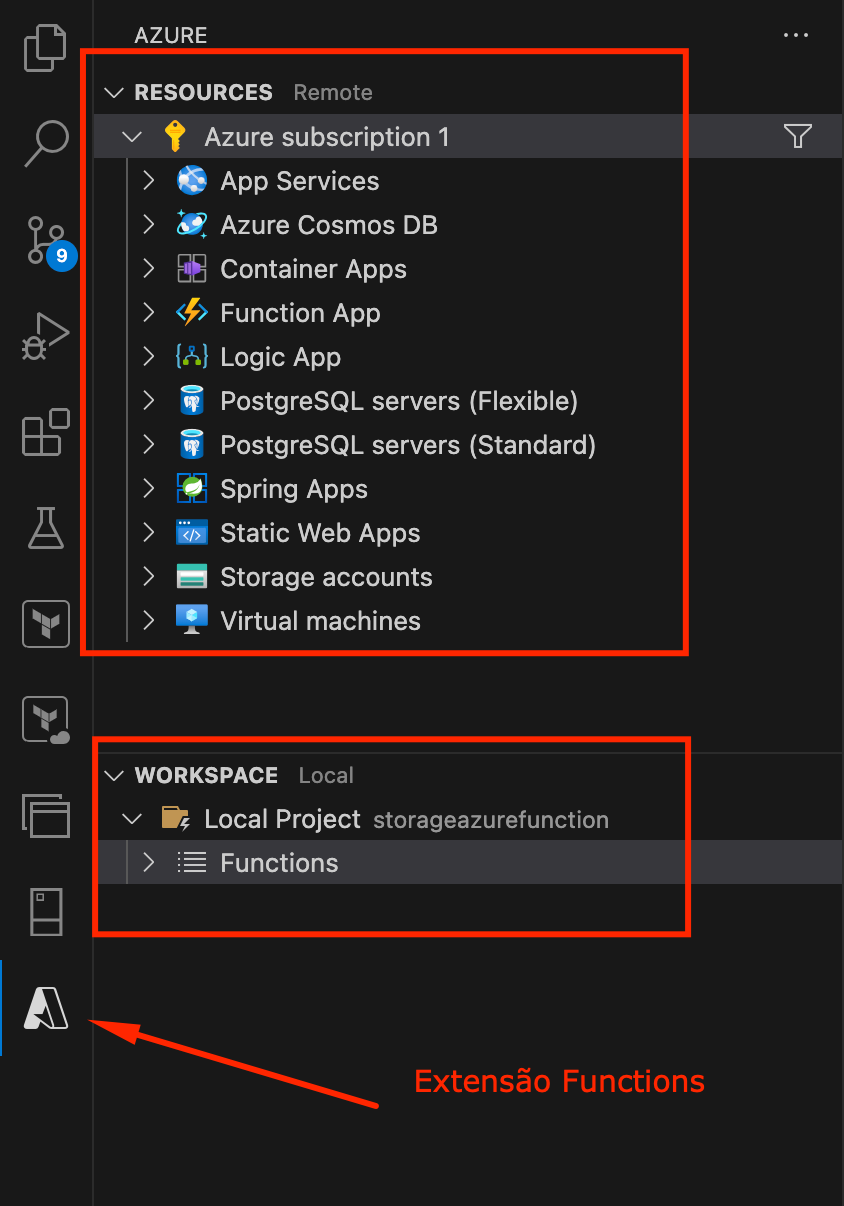The height and width of the screenshot is (1206, 844).
Task: Open the Terraform Cloud icon
Action: (x=46, y=720)
